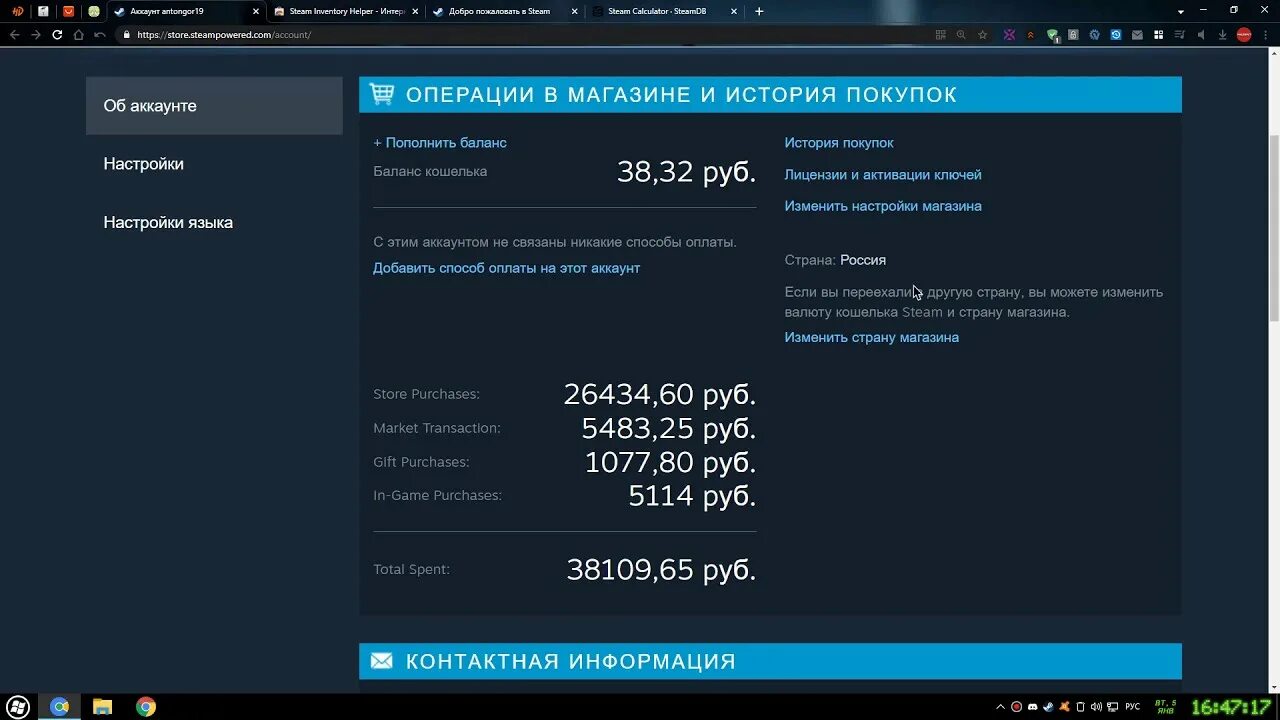Select the red pinned tab
The image size is (1280, 720).
[x=68, y=11]
